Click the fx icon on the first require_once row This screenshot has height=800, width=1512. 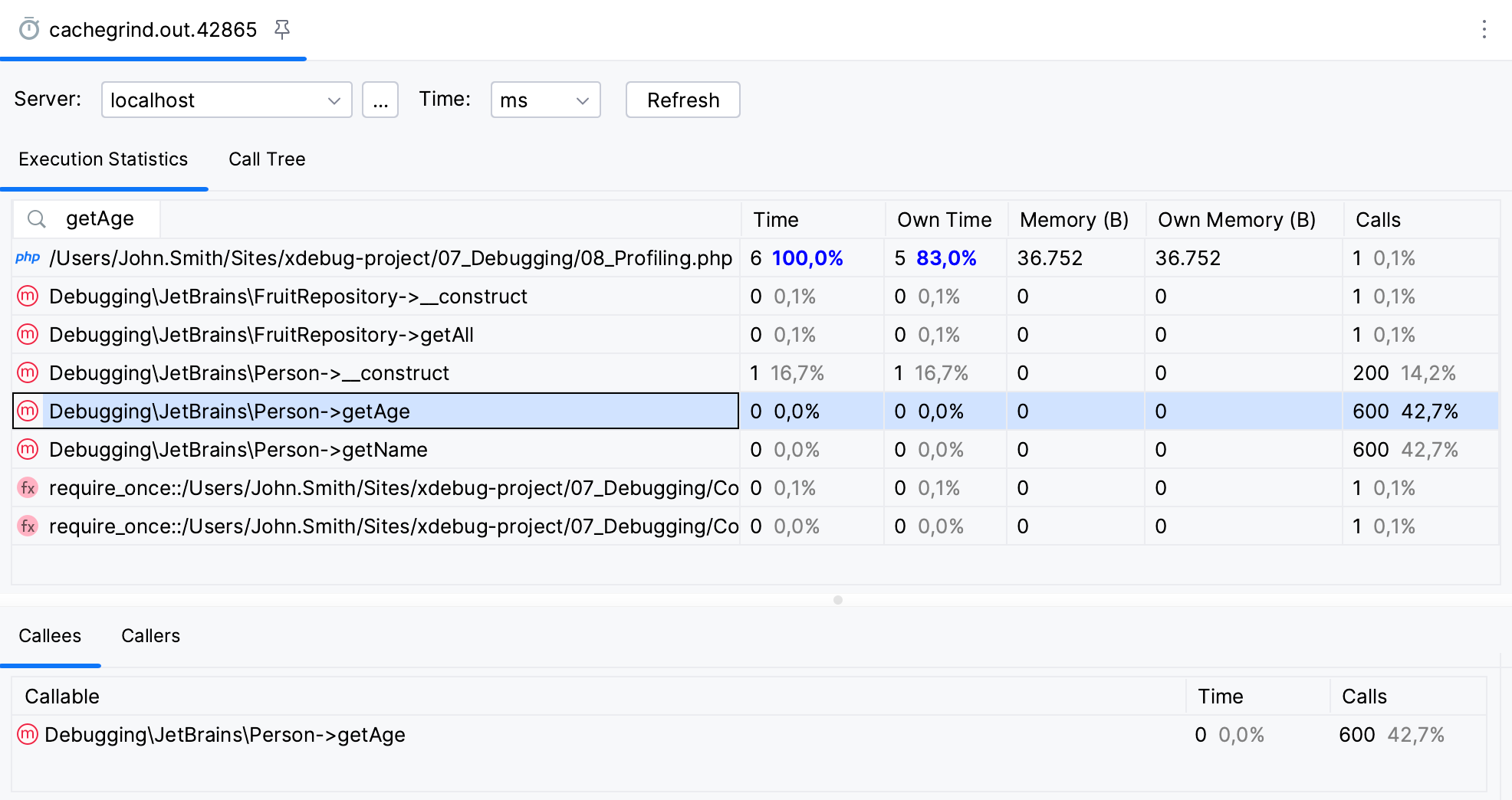click(x=28, y=487)
